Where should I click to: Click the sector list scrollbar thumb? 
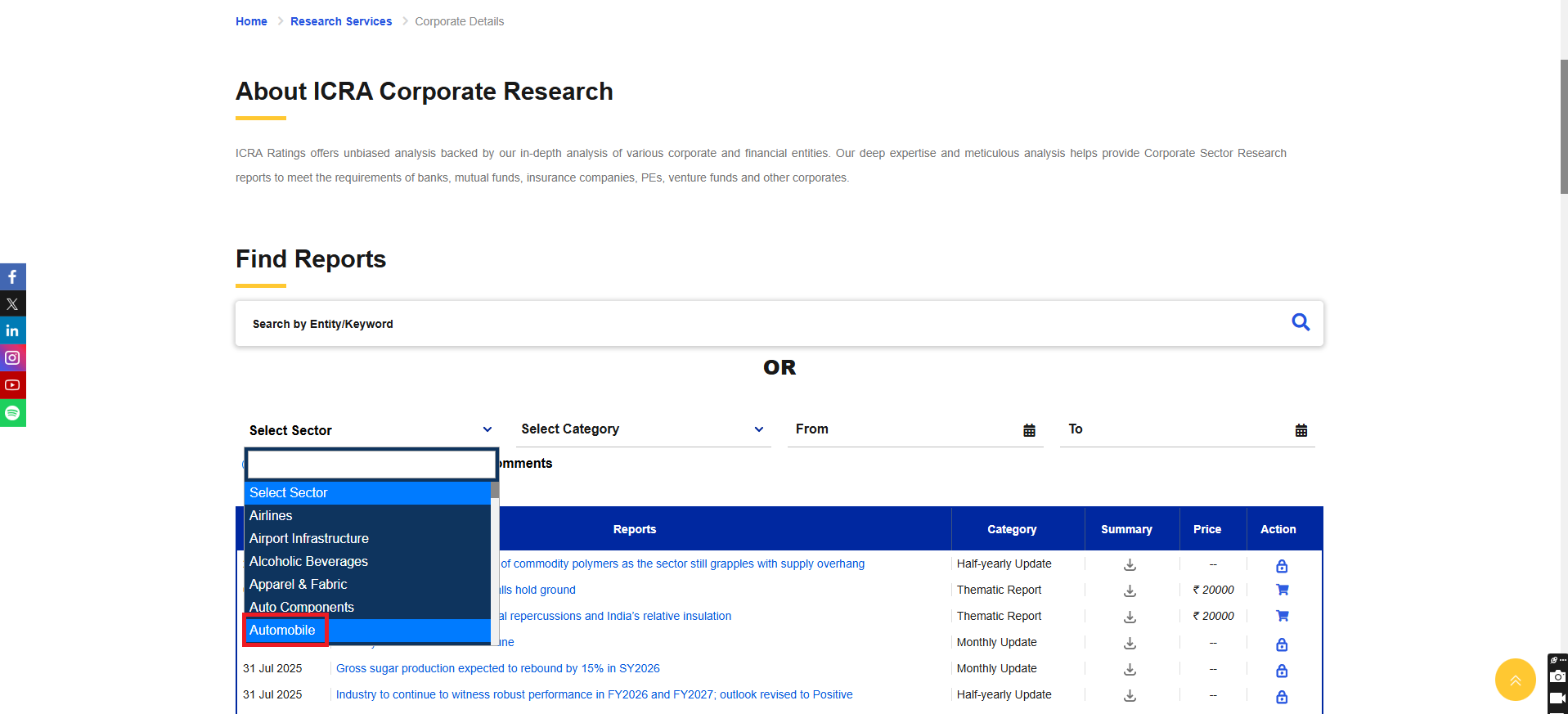494,491
